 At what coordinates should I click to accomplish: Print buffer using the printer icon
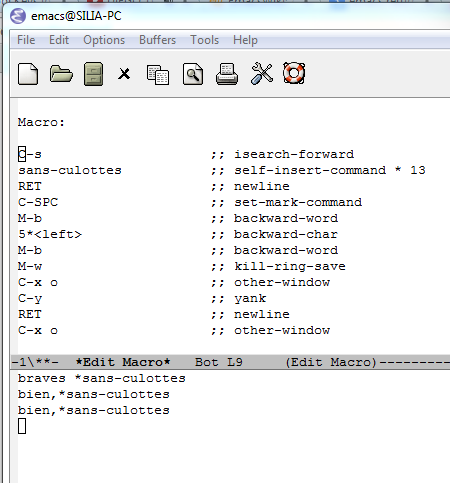click(x=227, y=74)
